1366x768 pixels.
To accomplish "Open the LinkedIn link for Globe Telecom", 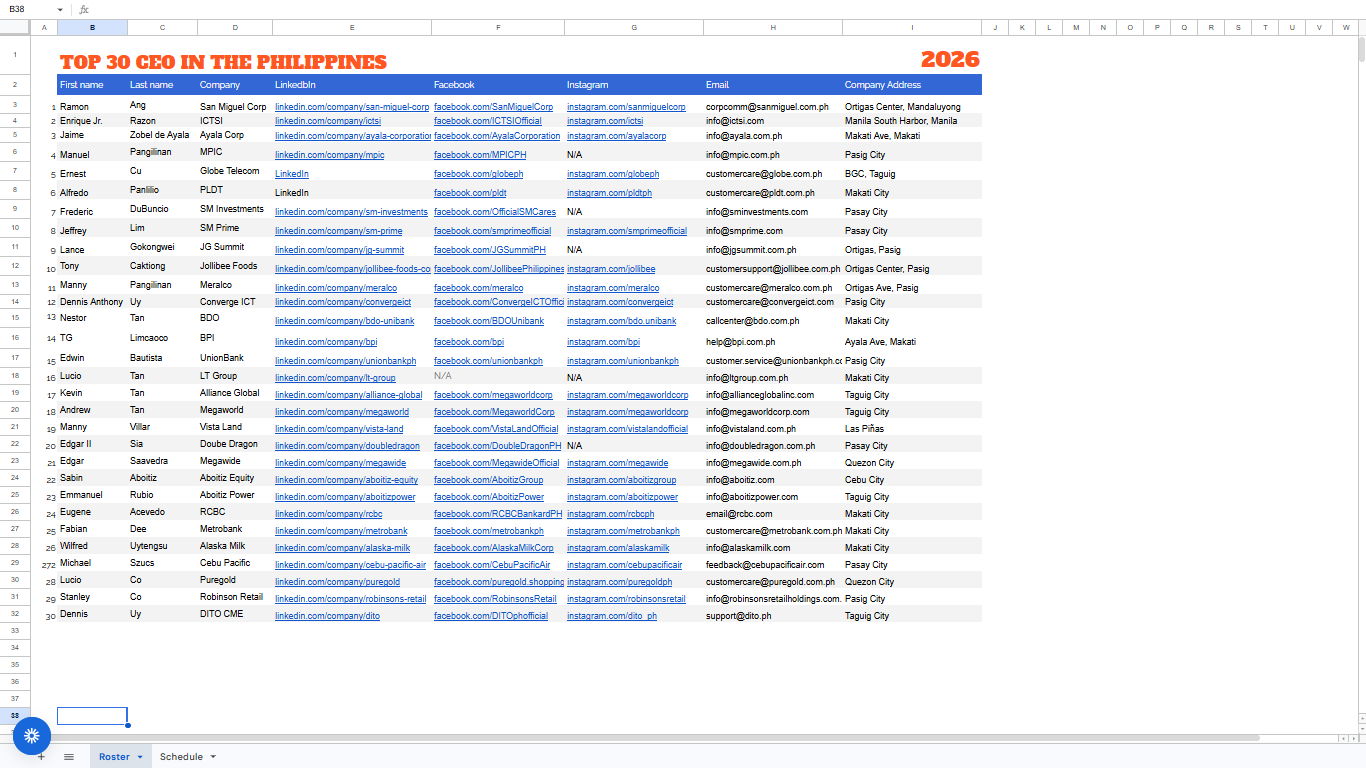I will click(292, 174).
